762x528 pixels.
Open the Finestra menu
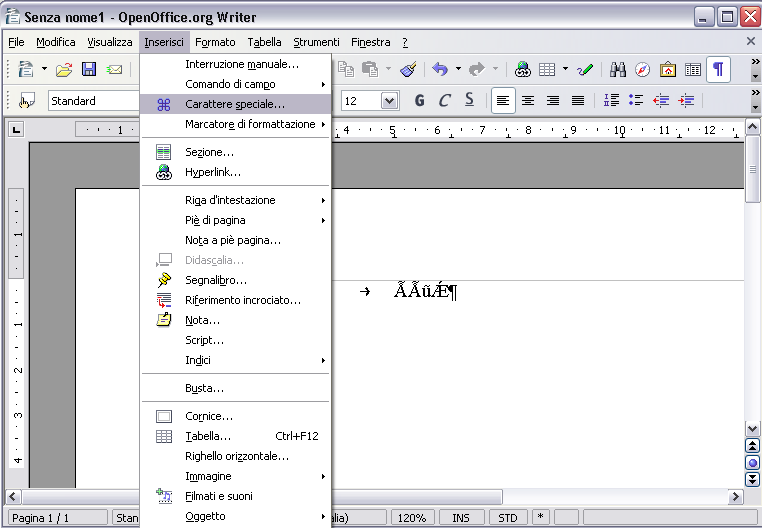click(x=371, y=42)
